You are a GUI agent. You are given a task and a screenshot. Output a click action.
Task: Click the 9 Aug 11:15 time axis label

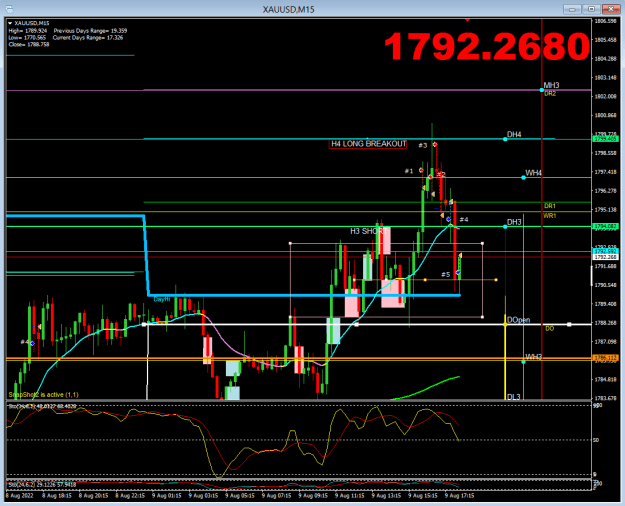pyautogui.click(x=350, y=496)
